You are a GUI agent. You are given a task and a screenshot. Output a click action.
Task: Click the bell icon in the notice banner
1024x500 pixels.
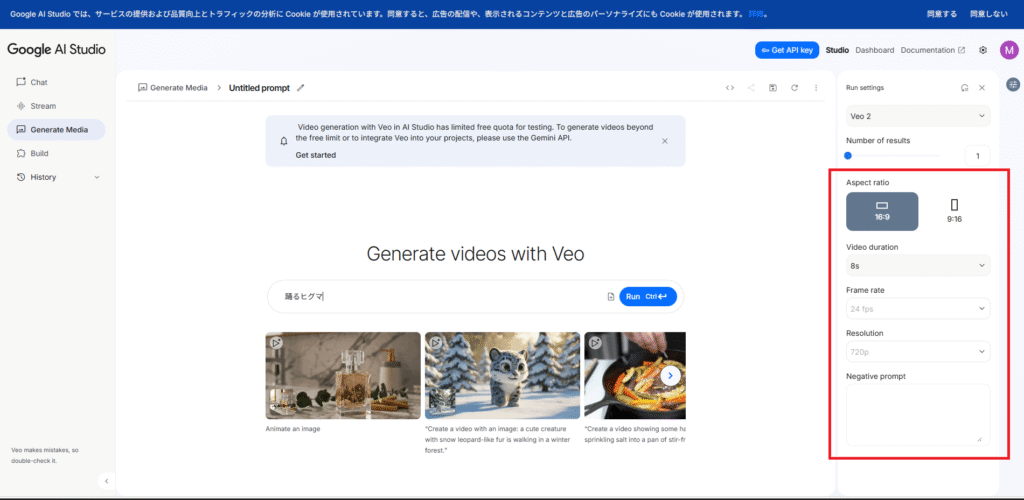[x=283, y=141]
